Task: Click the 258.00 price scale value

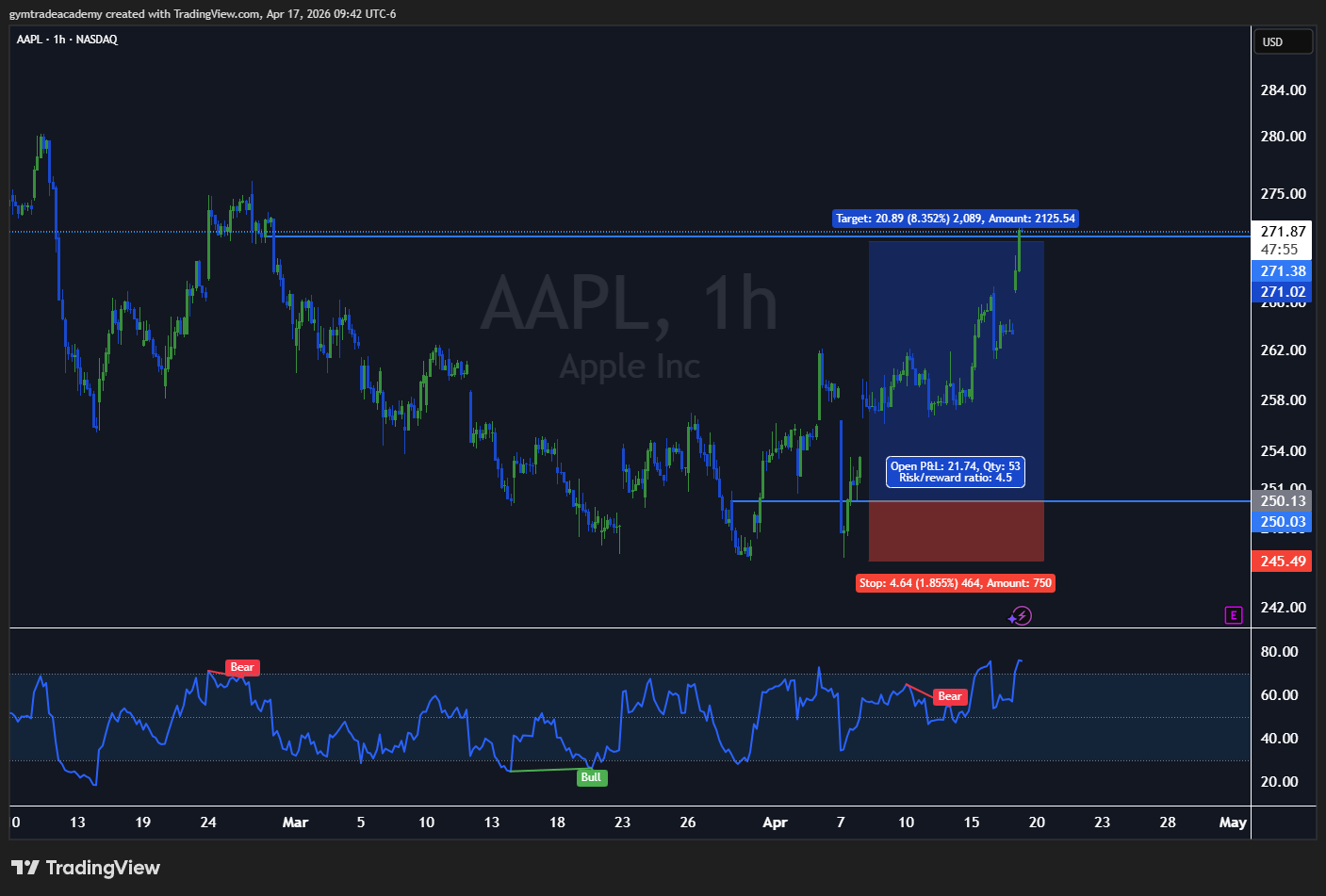Action: point(1284,400)
